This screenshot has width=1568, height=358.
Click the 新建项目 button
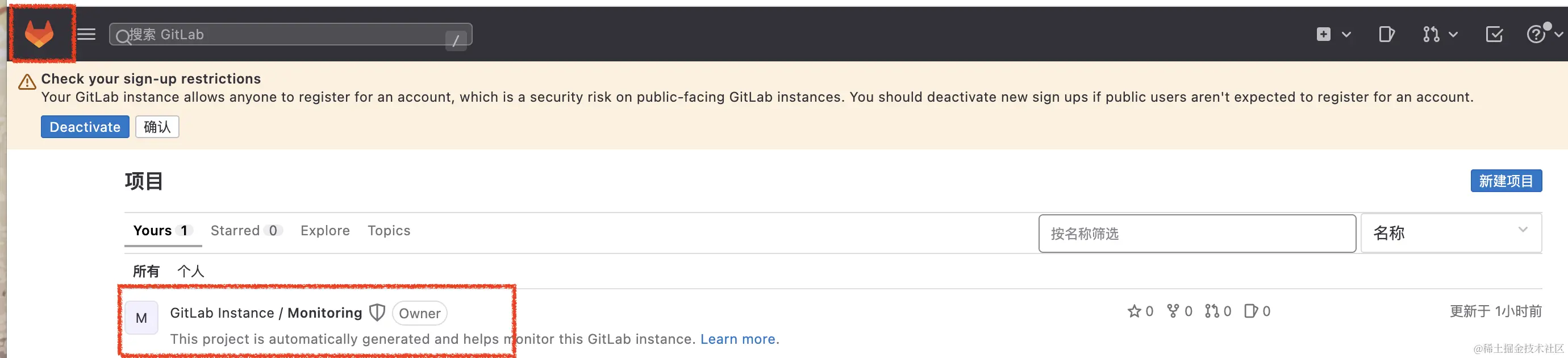[x=1506, y=181]
